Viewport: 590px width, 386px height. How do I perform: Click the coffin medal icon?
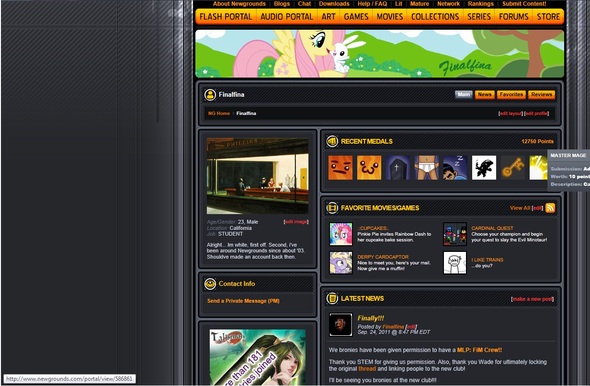[x=397, y=167]
